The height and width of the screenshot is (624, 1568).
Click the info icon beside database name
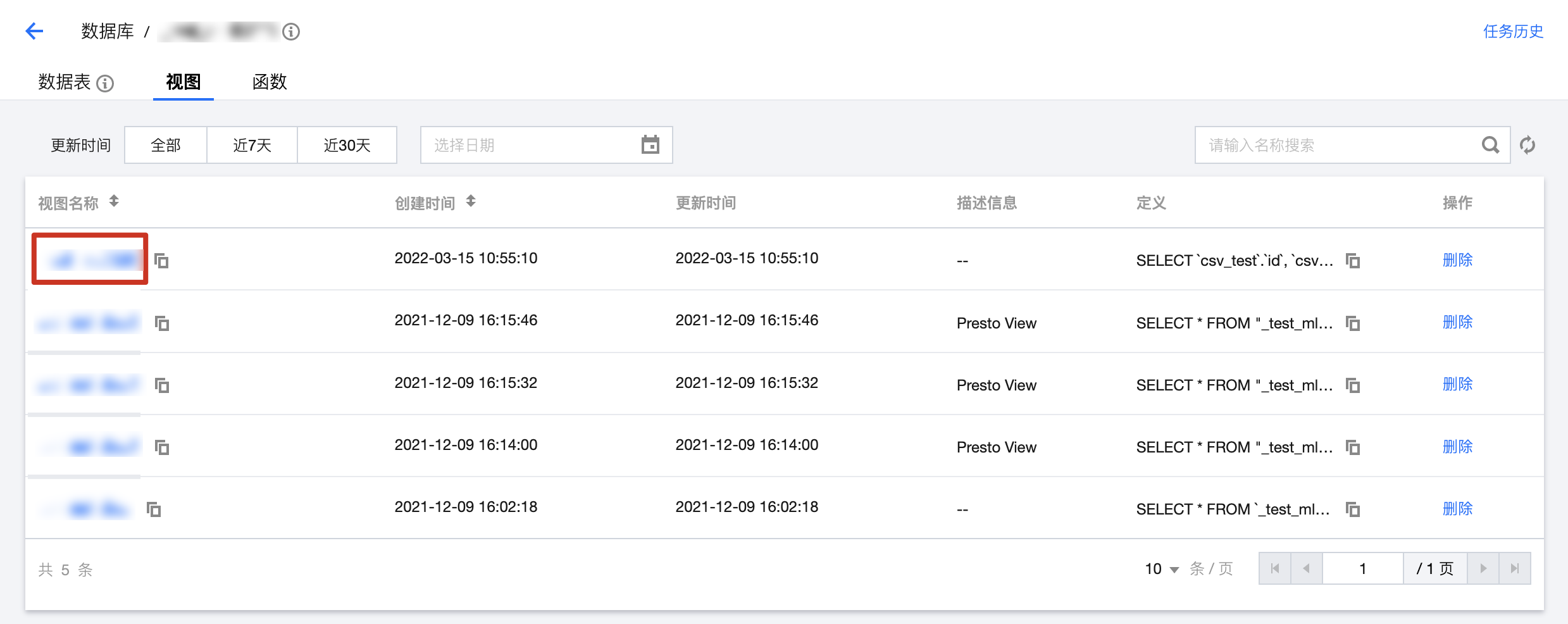[291, 32]
